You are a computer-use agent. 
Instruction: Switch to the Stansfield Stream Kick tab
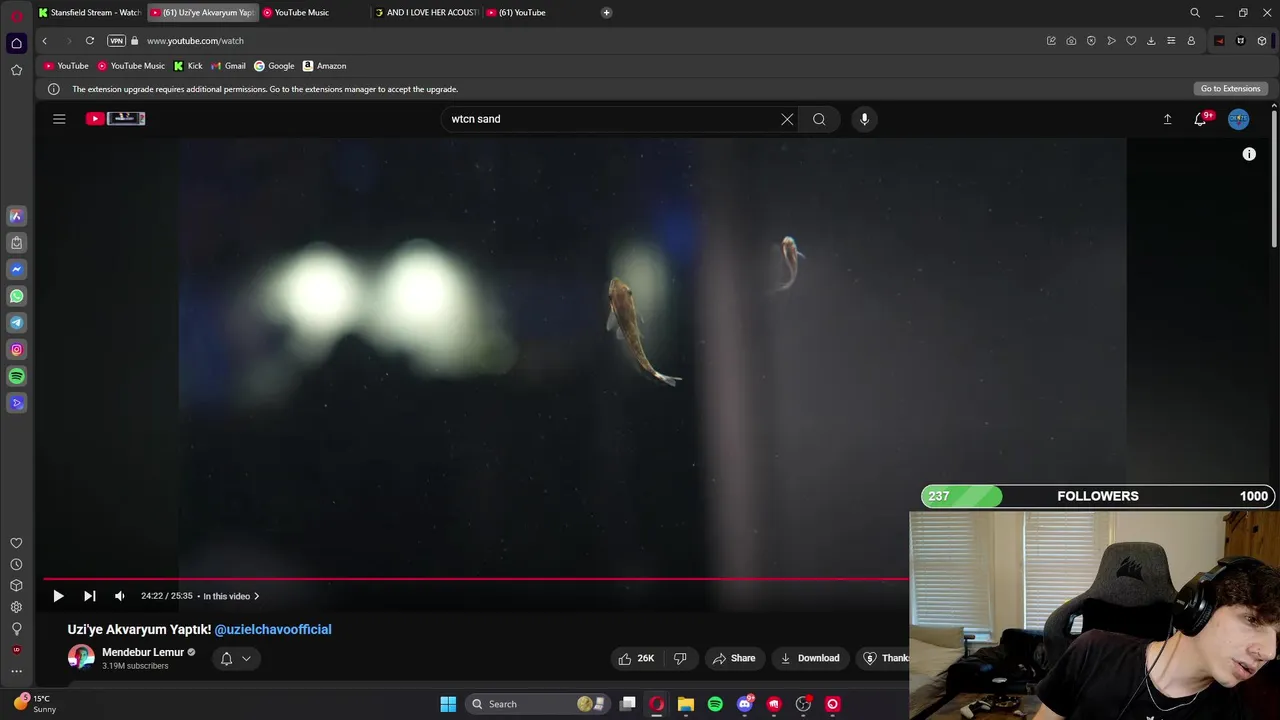90,13
